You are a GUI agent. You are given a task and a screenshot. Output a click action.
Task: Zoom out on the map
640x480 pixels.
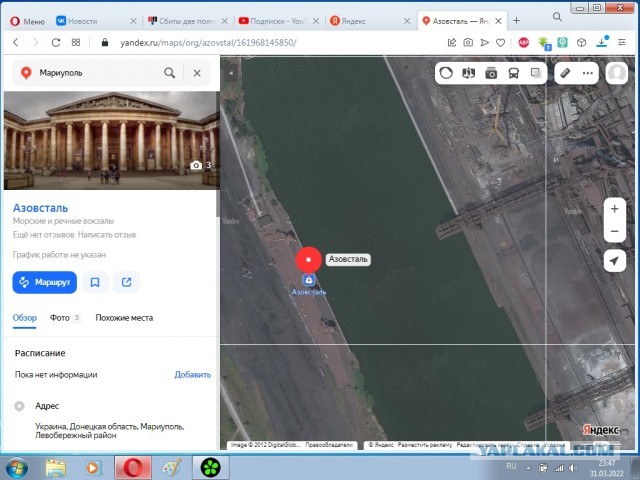[x=615, y=231]
